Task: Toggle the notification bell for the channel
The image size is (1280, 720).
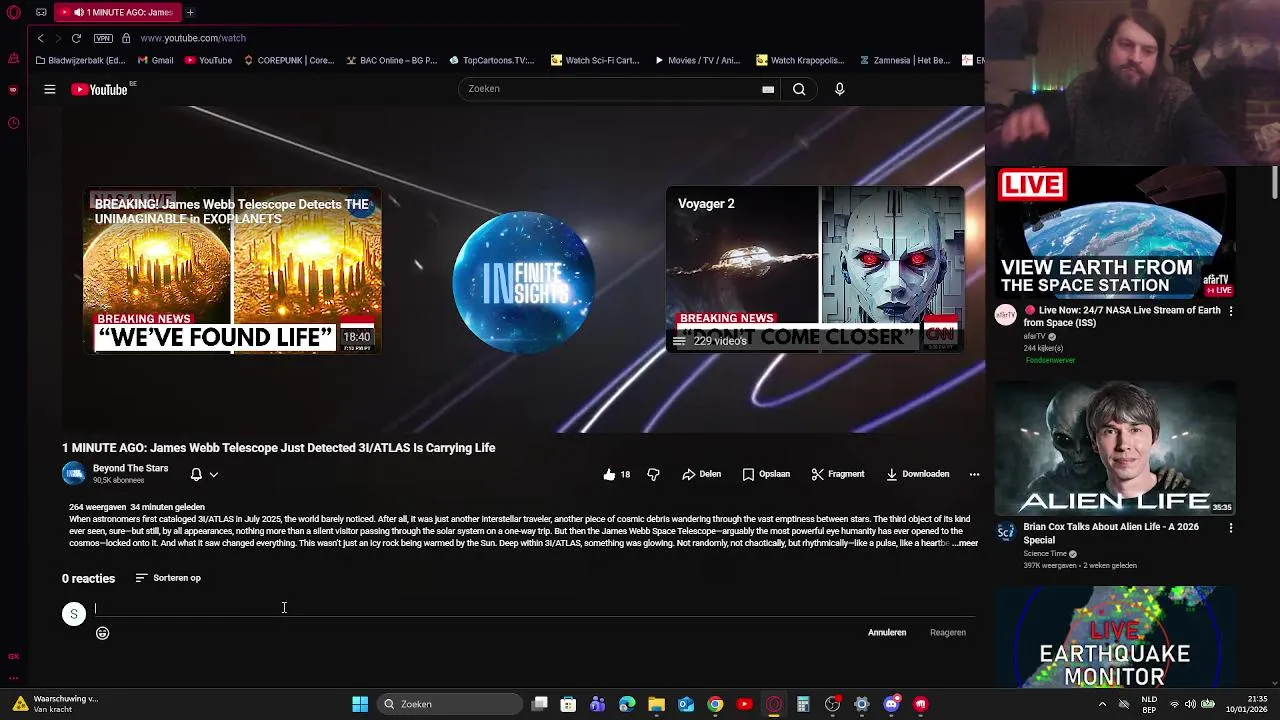Action: coord(196,474)
